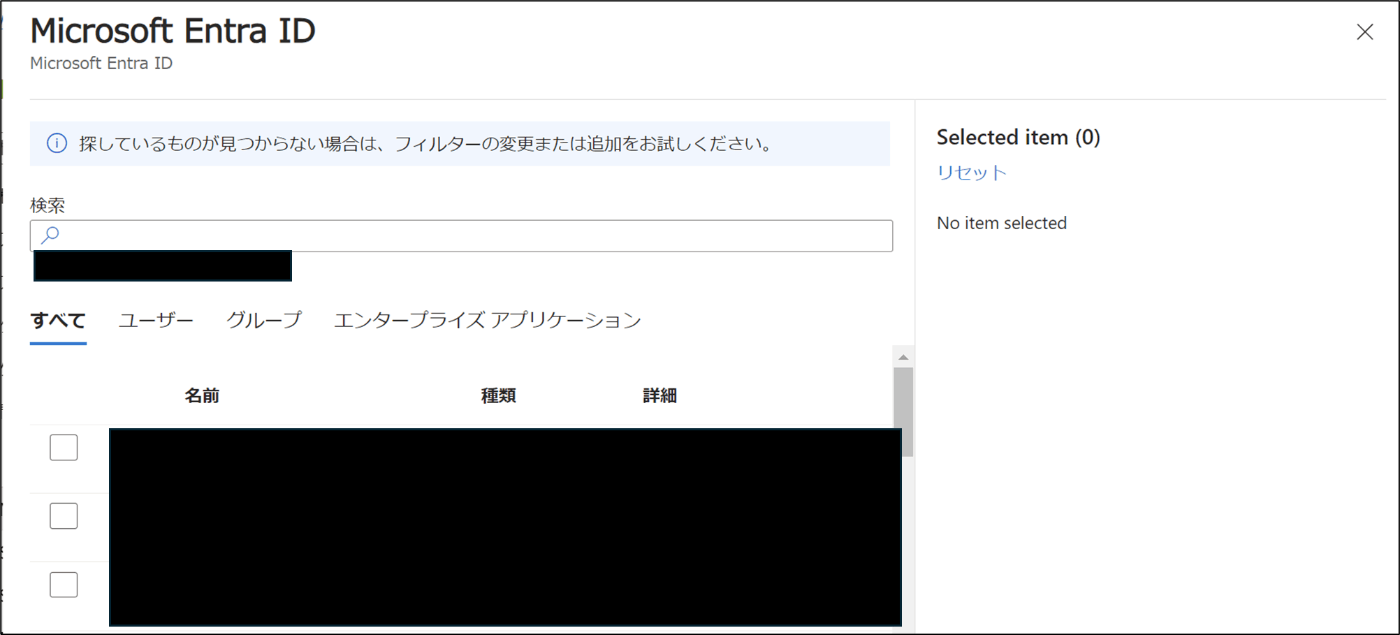Screen dimensions: 1400x635
Task: Open the グループ tab
Action: click(263, 321)
